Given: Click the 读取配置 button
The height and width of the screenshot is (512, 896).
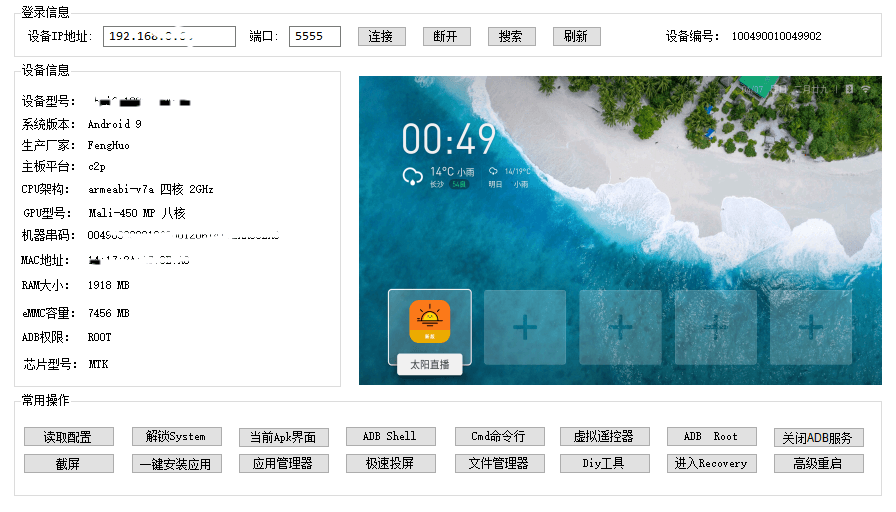Looking at the screenshot, I should (x=68, y=437).
